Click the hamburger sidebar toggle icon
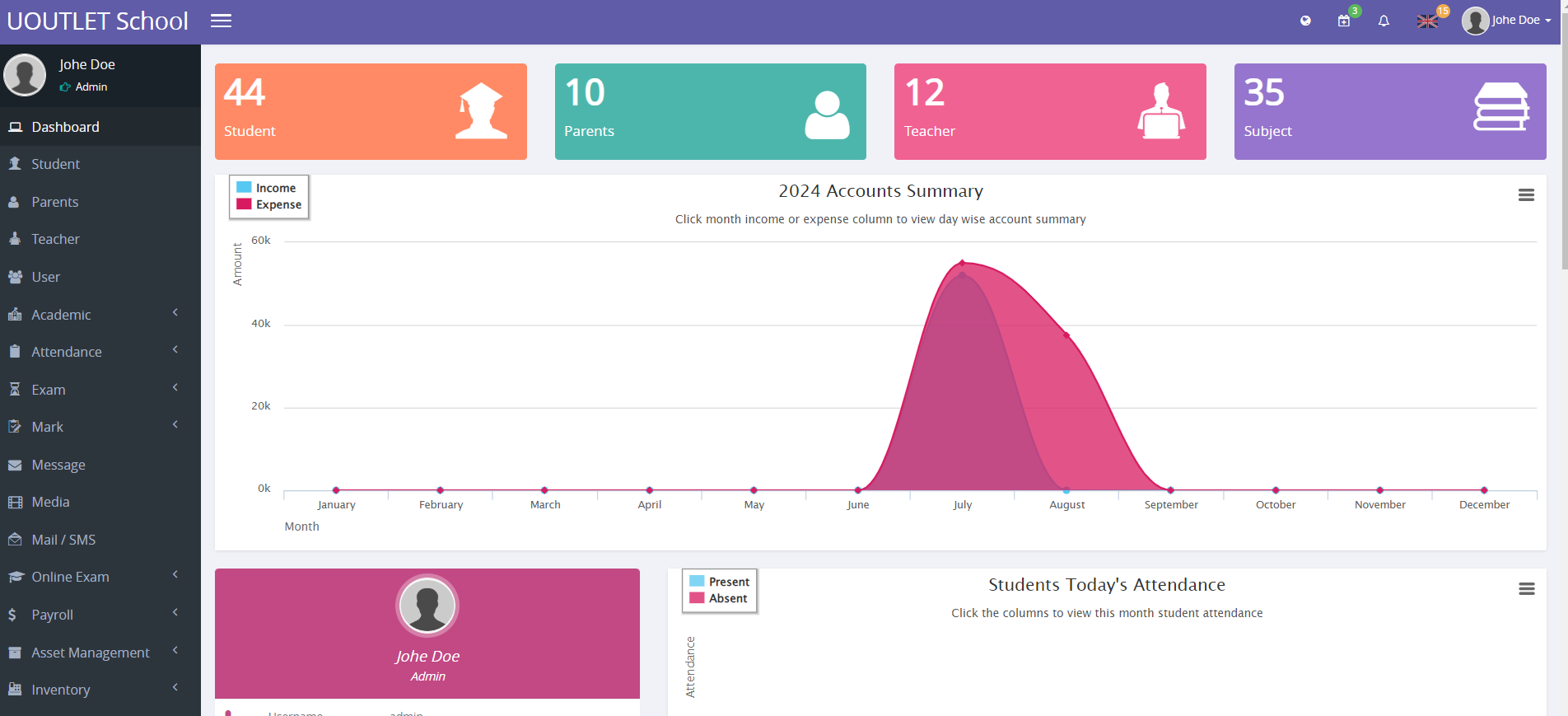Image resolution: width=1568 pixels, height=716 pixels. click(x=221, y=21)
